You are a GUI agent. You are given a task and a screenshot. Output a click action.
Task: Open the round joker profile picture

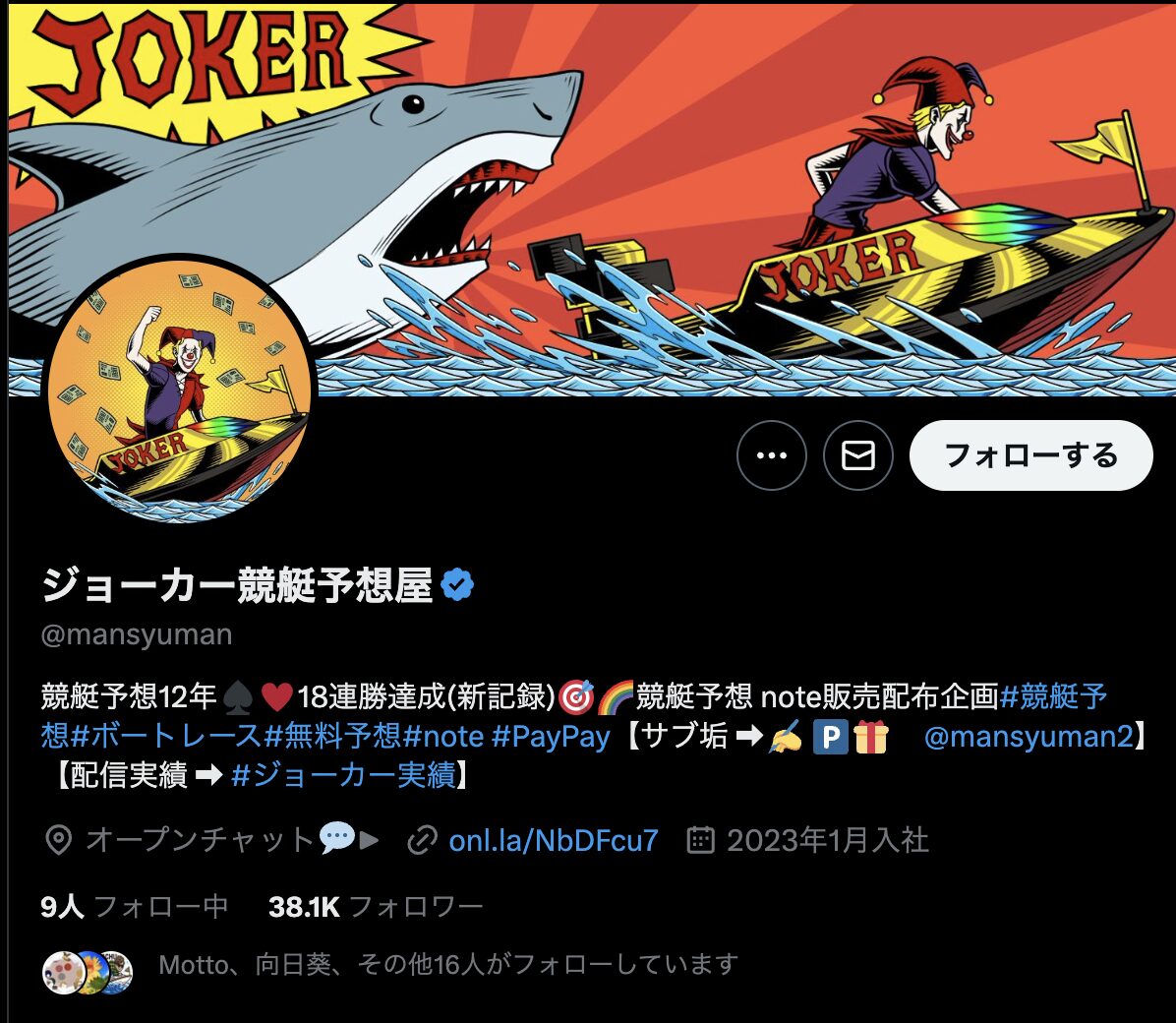[179, 390]
